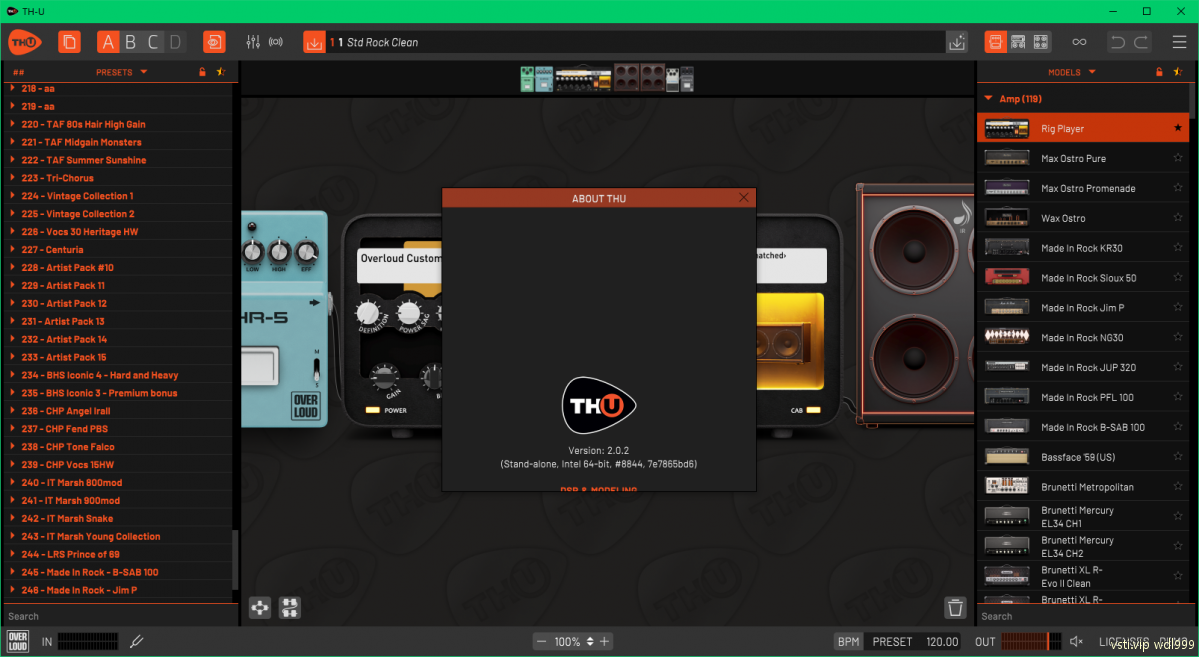Favorite the Made In Rock KR30 star
This screenshot has width=1199, height=657.
pyautogui.click(x=1178, y=248)
